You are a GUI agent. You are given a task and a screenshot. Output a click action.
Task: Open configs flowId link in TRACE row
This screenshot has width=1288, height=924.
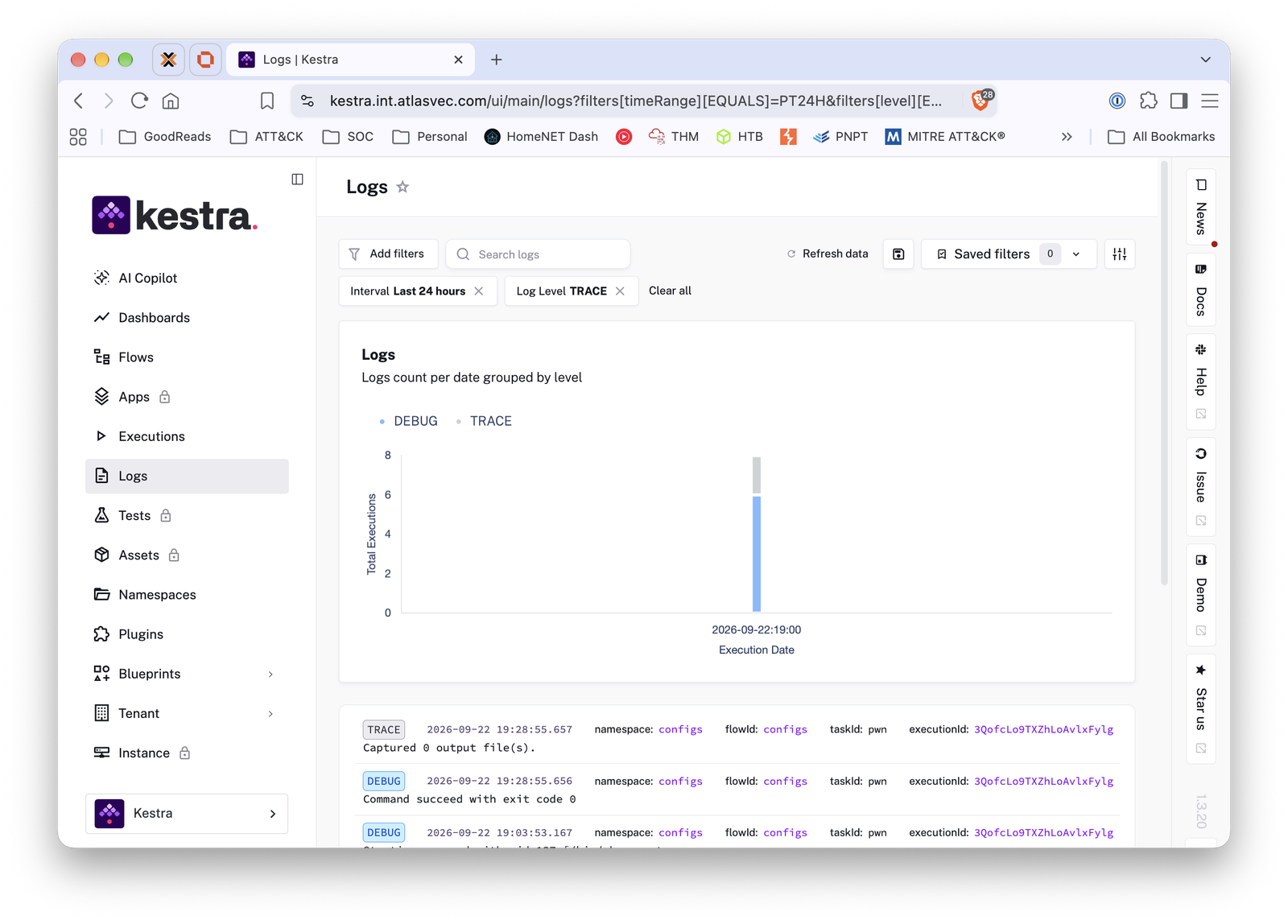785,730
